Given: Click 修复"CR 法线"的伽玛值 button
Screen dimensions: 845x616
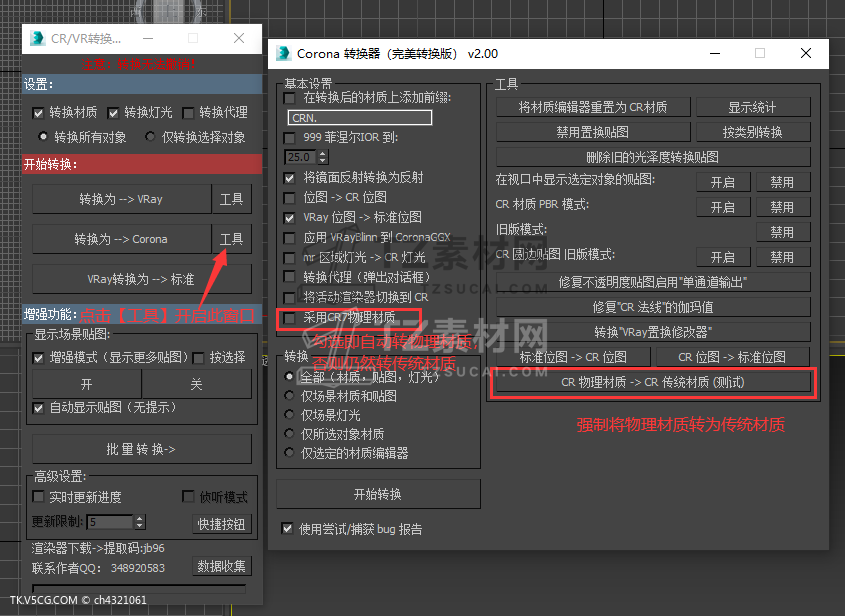Looking at the screenshot, I should click(x=653, y=307).
